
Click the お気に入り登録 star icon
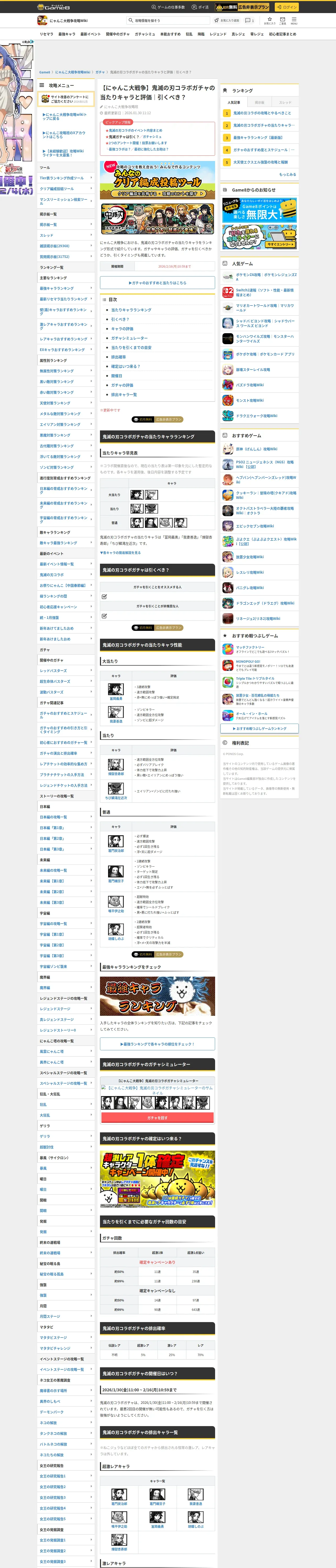216,20
